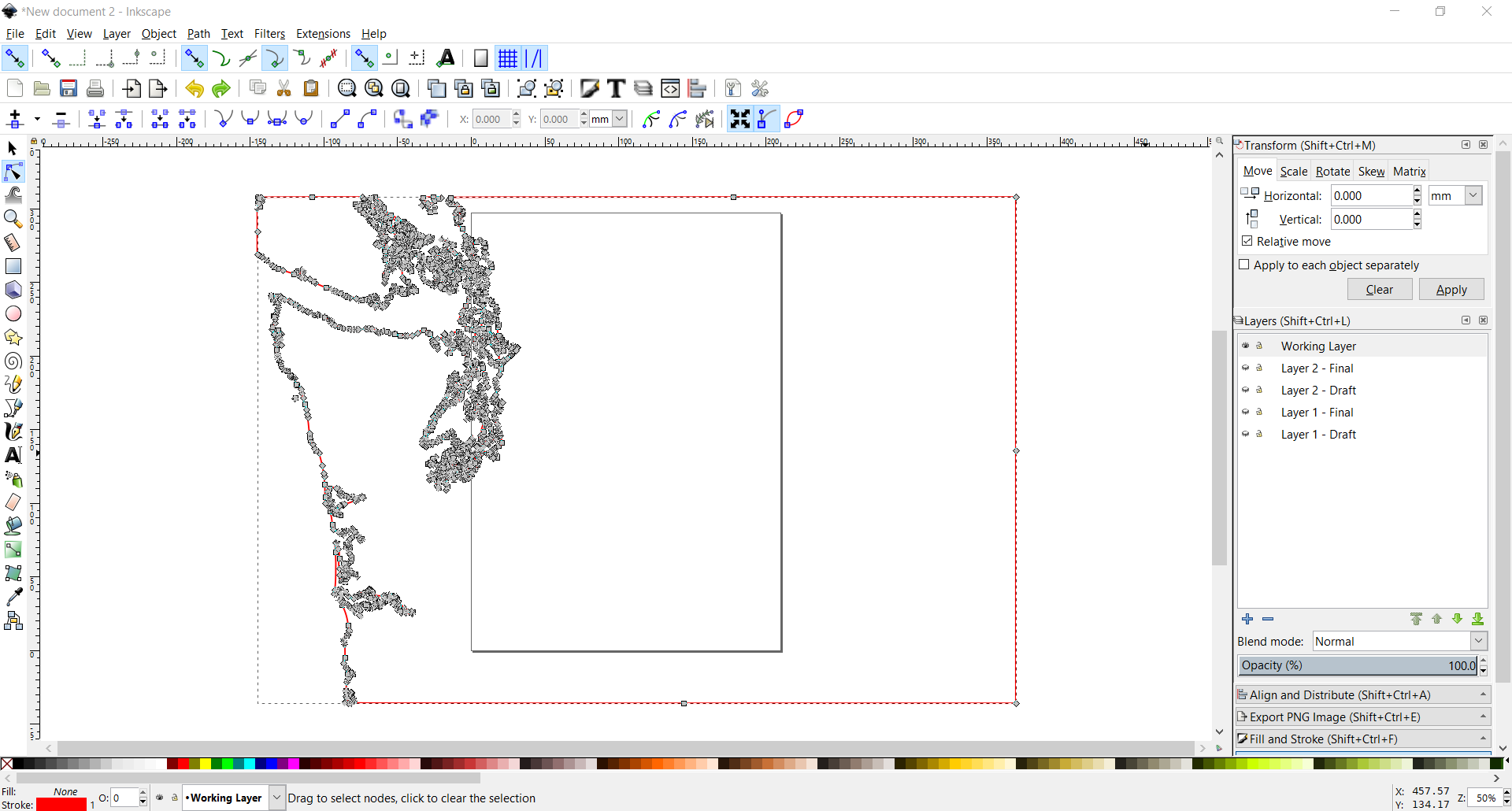Toggle visibility of Layer 1 - Final
Image resolution: width=1512 pixels, height=811 pixels.
click(1246, 412)
